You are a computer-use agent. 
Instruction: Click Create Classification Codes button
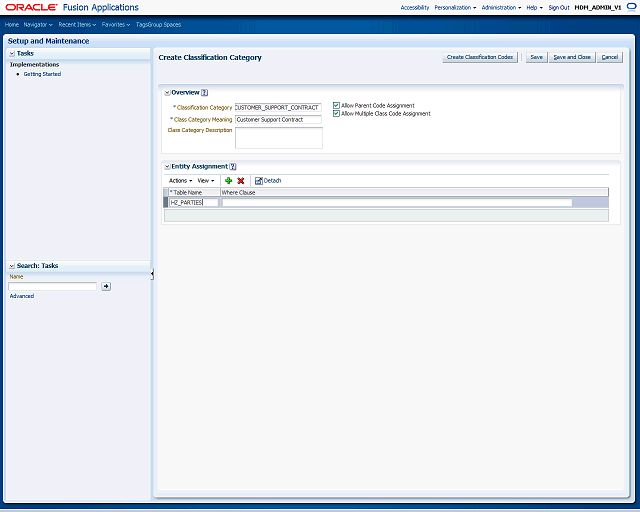(x=480, y=57)
